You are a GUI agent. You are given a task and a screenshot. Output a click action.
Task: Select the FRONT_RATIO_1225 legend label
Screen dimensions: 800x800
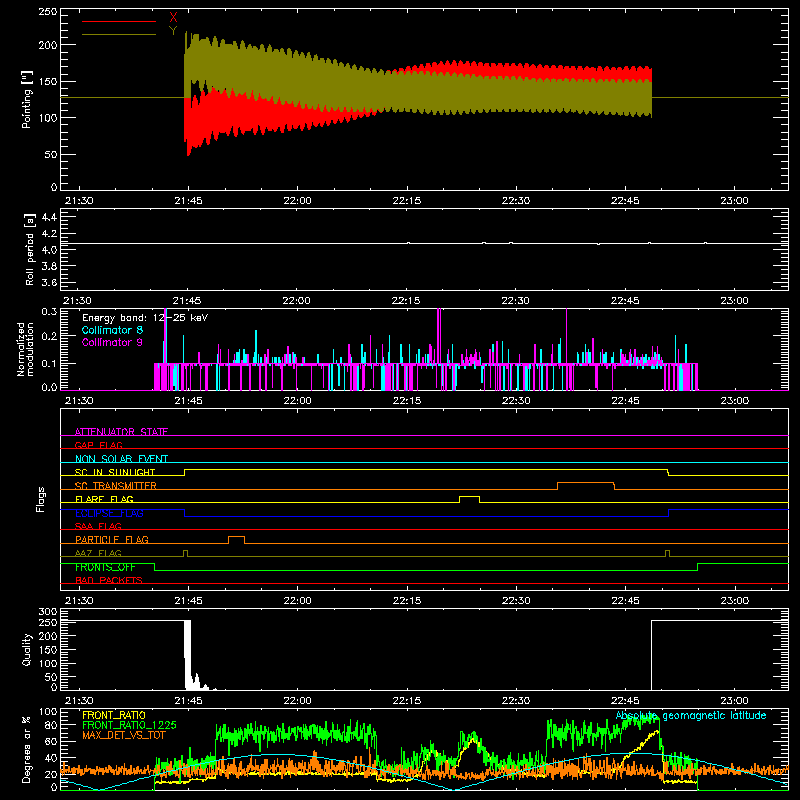(129, 725)
